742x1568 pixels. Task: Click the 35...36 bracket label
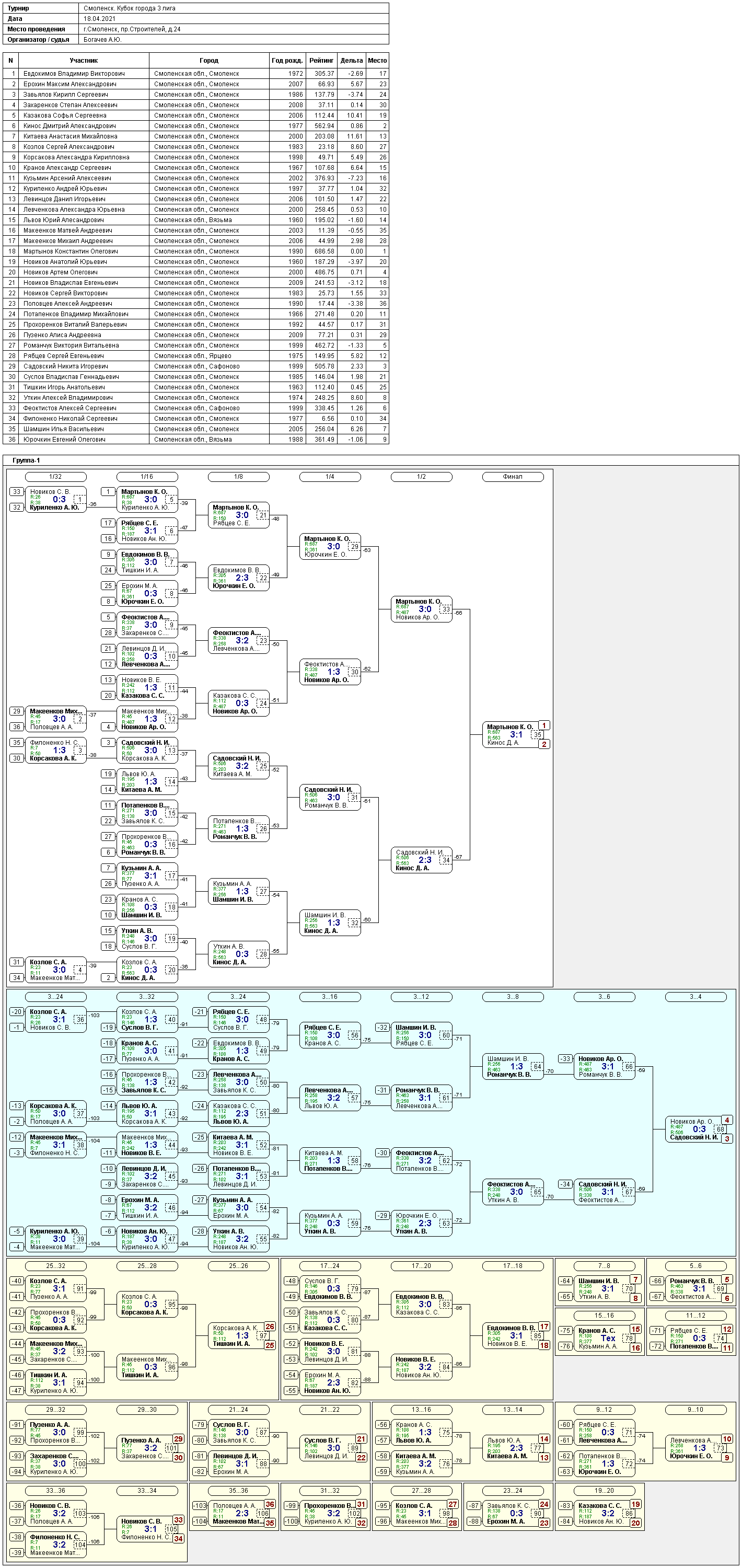click(x=238, y=1491)
